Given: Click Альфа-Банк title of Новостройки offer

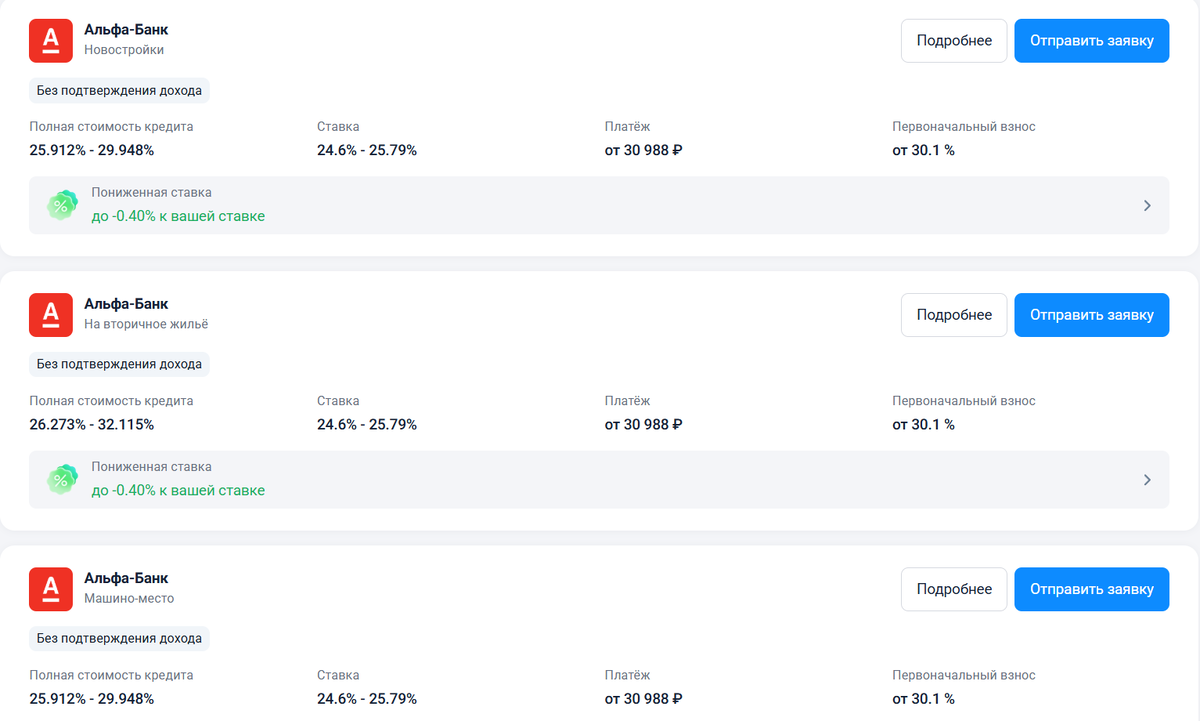Looking at the screenshot, I should click(126, 30).
